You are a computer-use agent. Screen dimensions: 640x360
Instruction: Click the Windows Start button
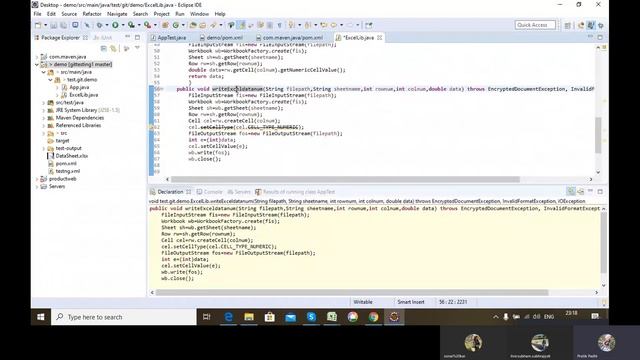tap(41, 317)
